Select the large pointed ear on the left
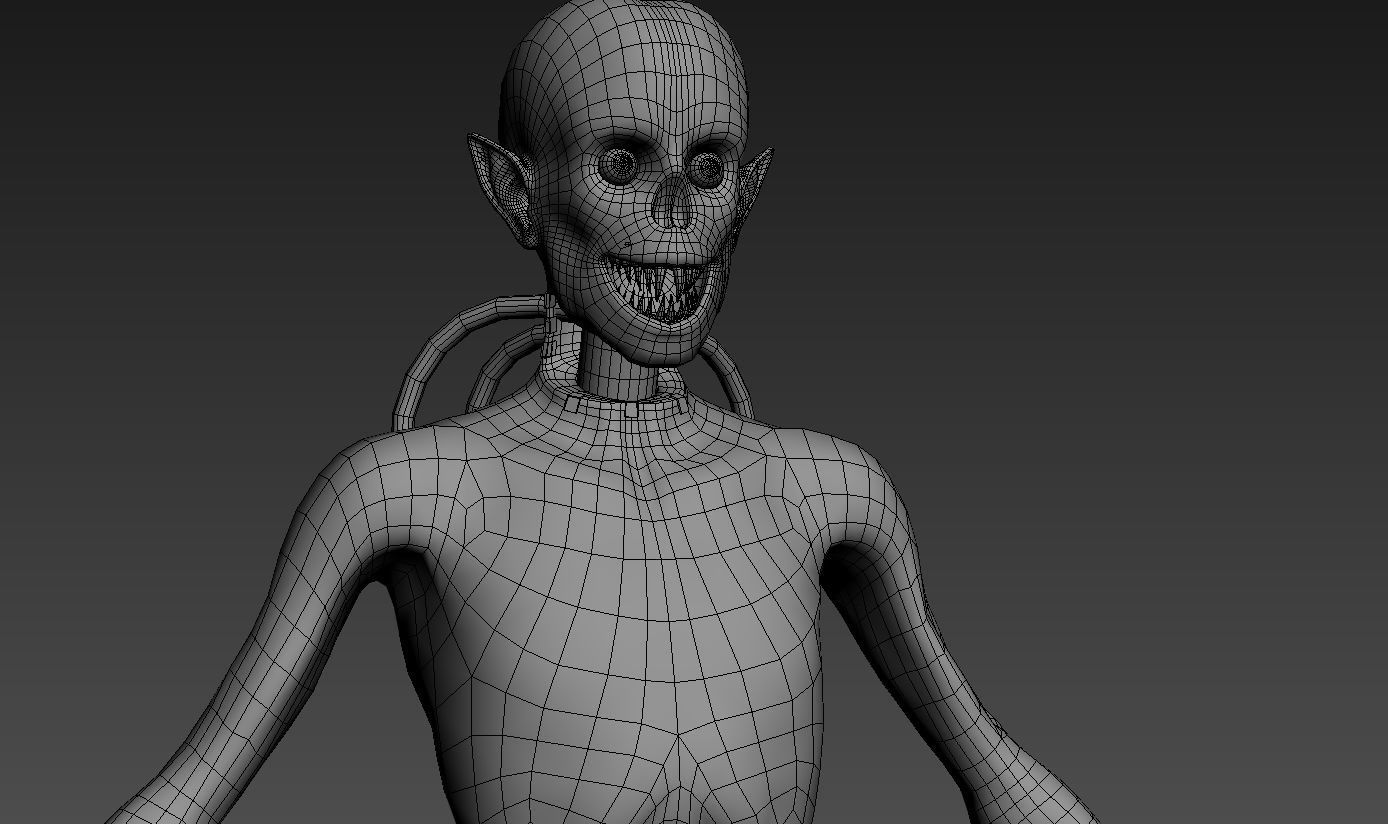 503,191
